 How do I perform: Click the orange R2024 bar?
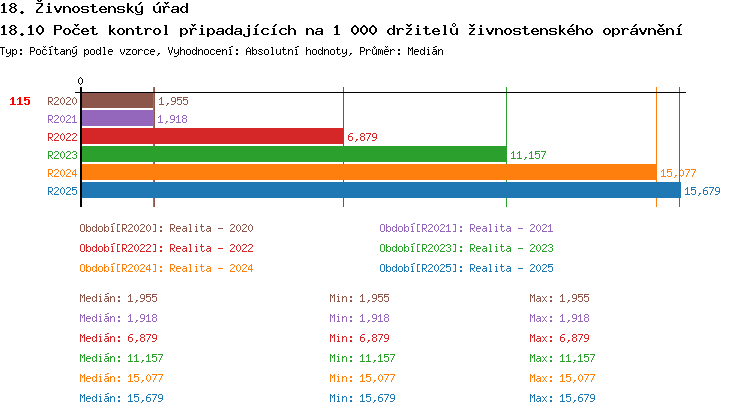coord(368,173)
